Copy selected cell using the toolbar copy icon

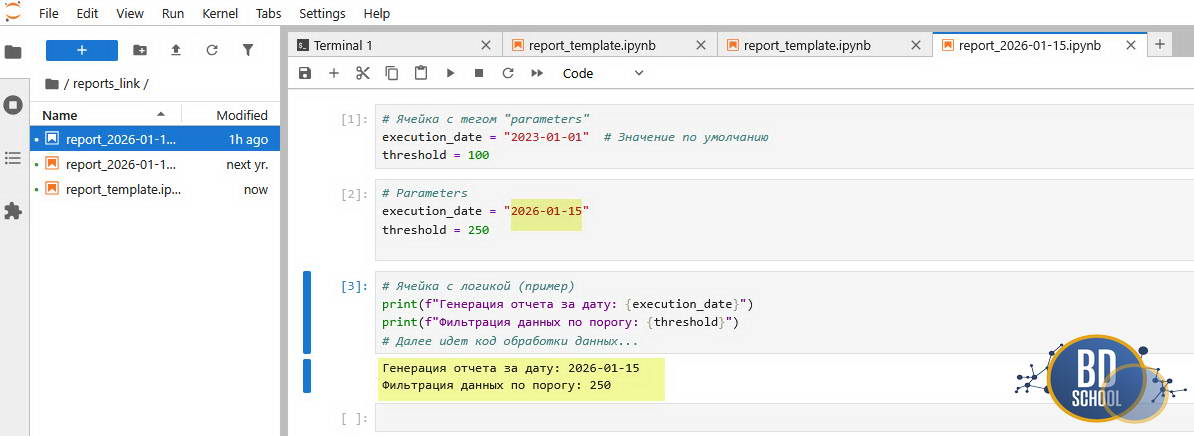(x=392, y=73)
